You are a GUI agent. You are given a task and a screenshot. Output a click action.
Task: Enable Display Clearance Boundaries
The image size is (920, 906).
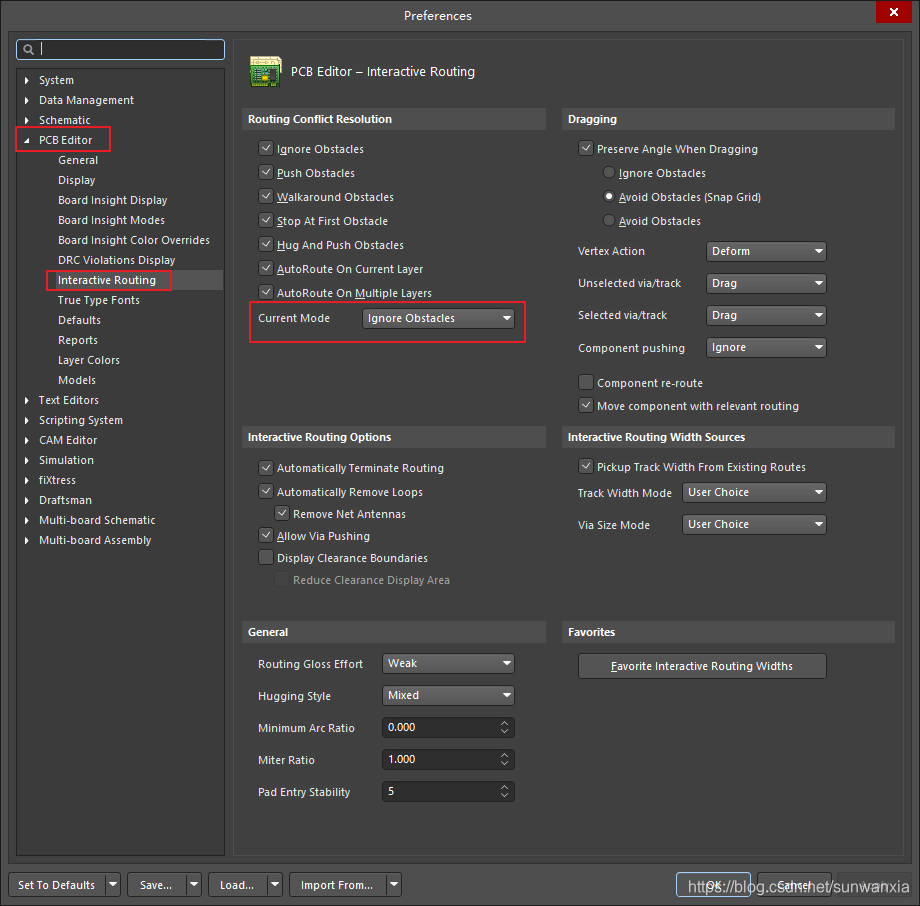266,557
